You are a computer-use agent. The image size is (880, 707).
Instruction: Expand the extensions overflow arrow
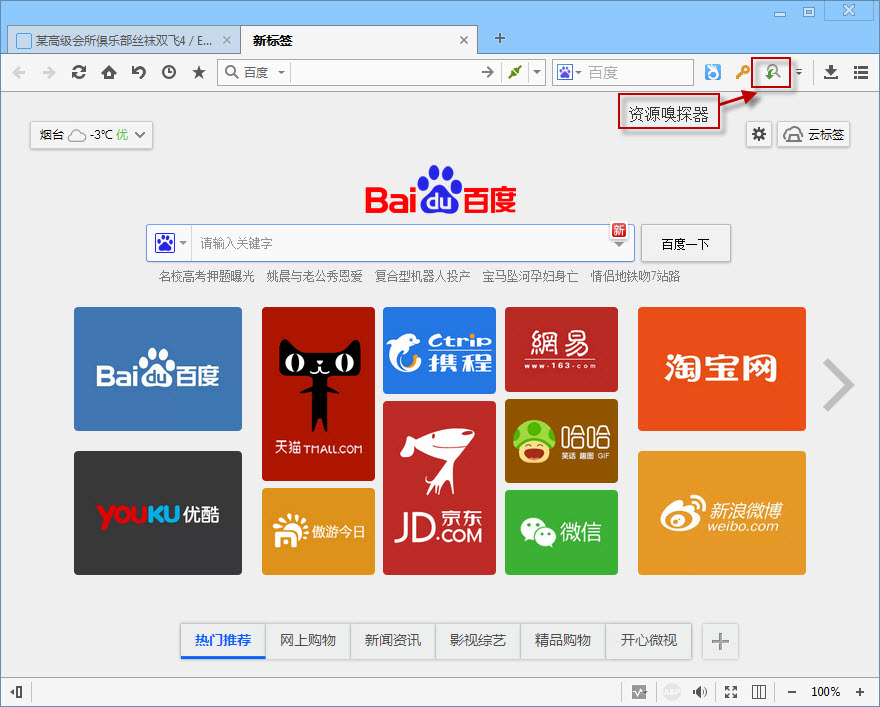[x=799, y=72]
